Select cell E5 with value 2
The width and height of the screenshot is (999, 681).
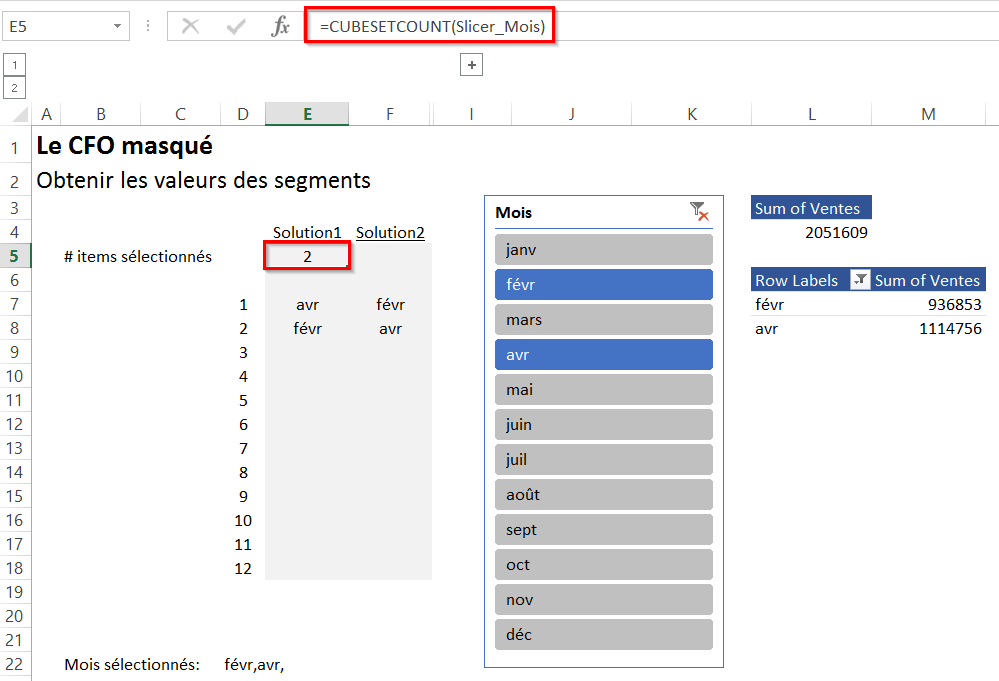[x=307, y=256]
